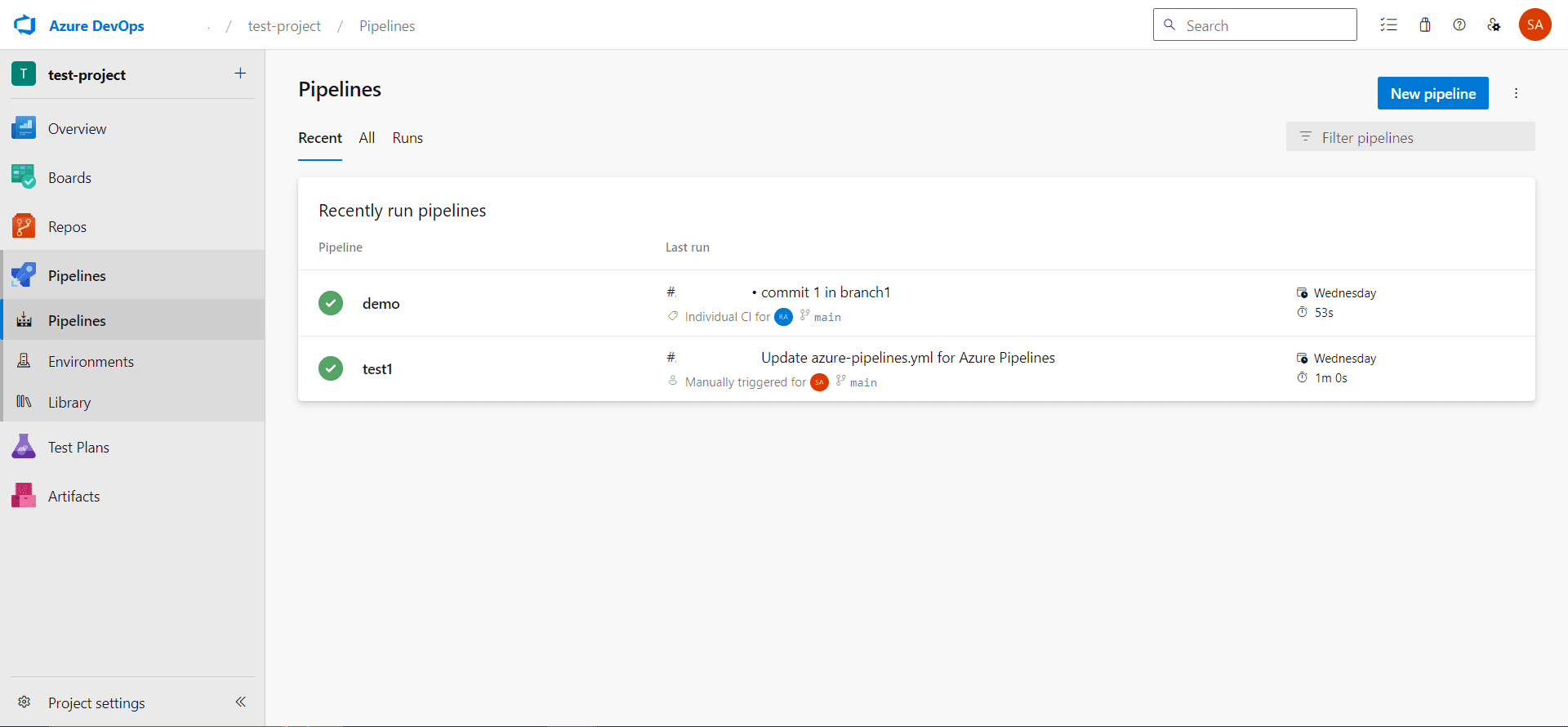Click the SA user avatar

[x=1535, y=25]
